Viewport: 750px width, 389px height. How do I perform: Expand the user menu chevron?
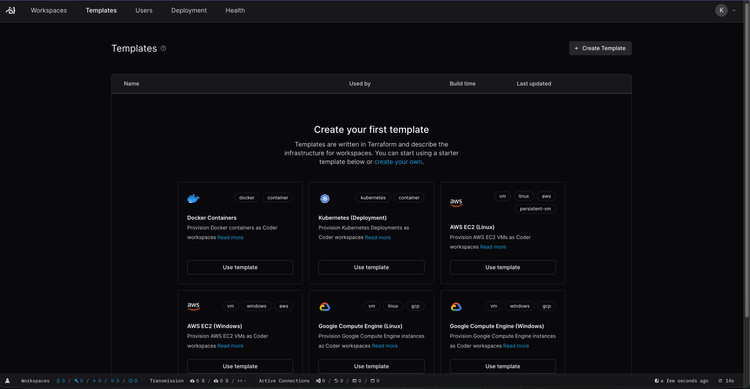pos(734,10)
